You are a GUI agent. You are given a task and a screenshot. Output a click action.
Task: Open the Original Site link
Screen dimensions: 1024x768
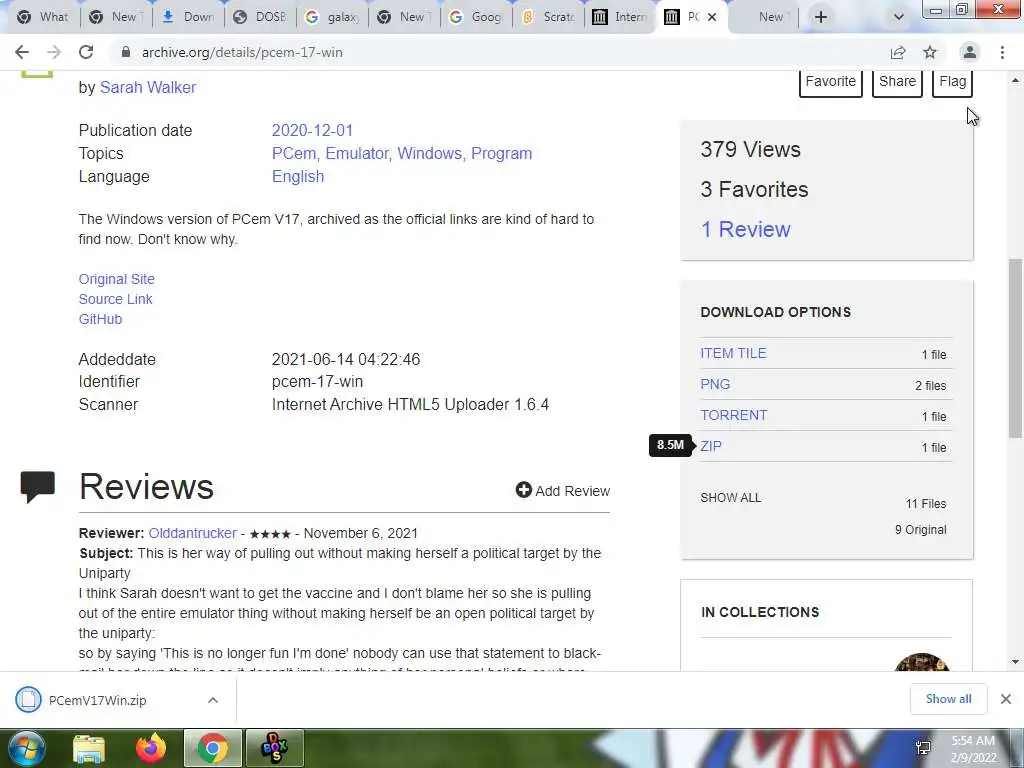tap(116, 279)
